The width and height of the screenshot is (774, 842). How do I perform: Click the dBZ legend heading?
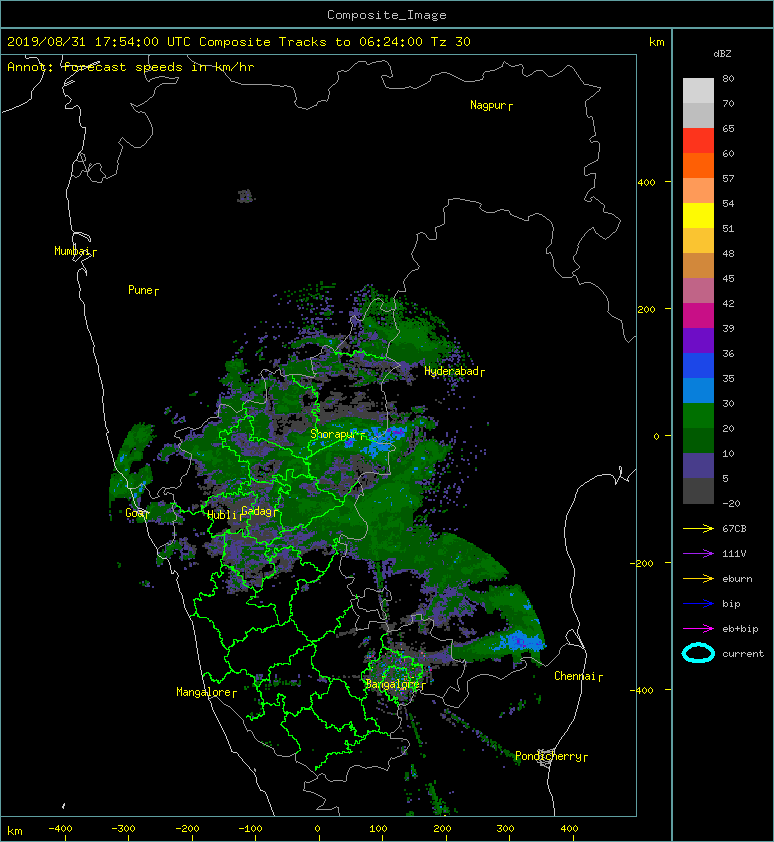click(x=722, y=54)
